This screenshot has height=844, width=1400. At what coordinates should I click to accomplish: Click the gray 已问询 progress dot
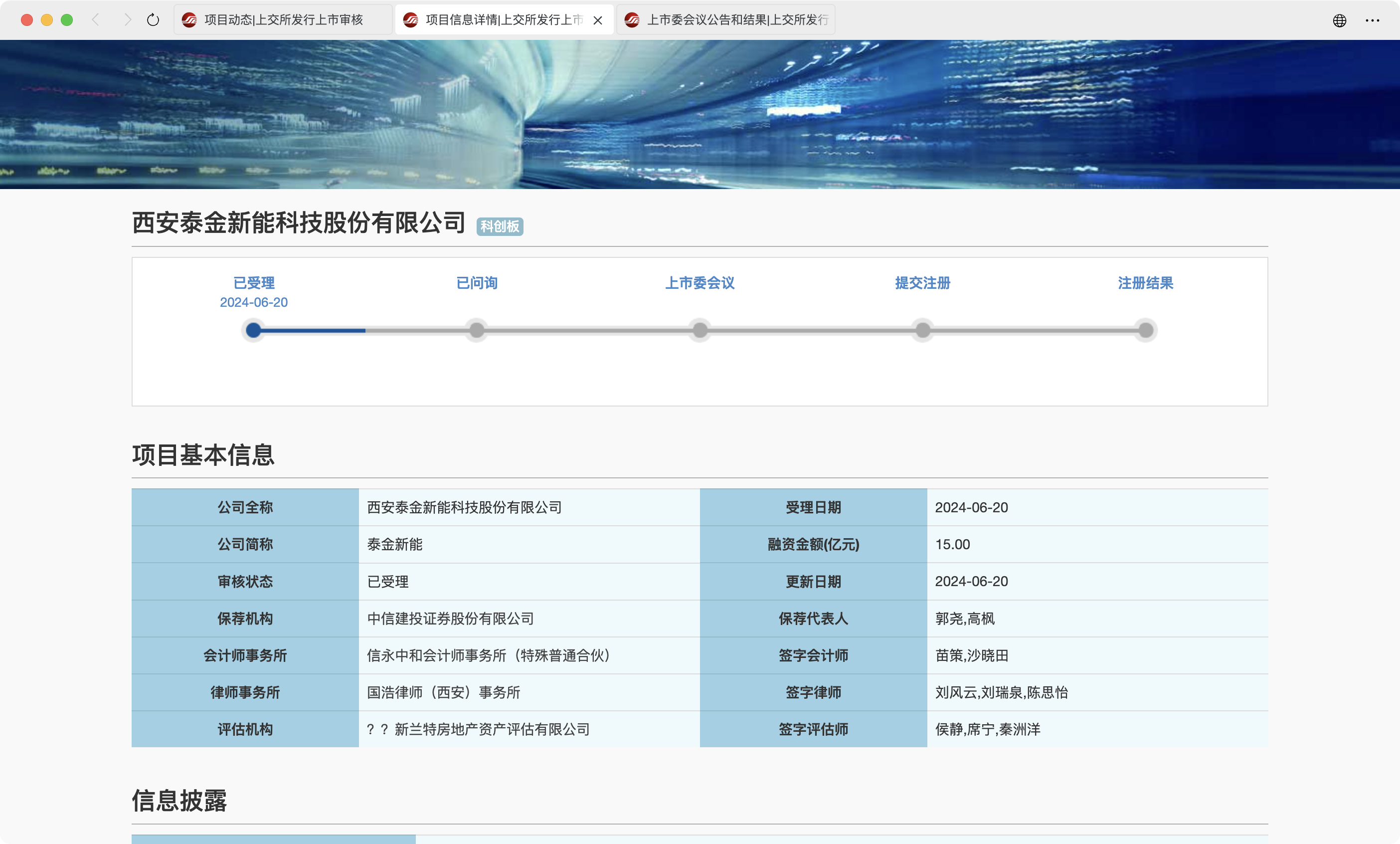pyautogui.click(x=477, y=330)
